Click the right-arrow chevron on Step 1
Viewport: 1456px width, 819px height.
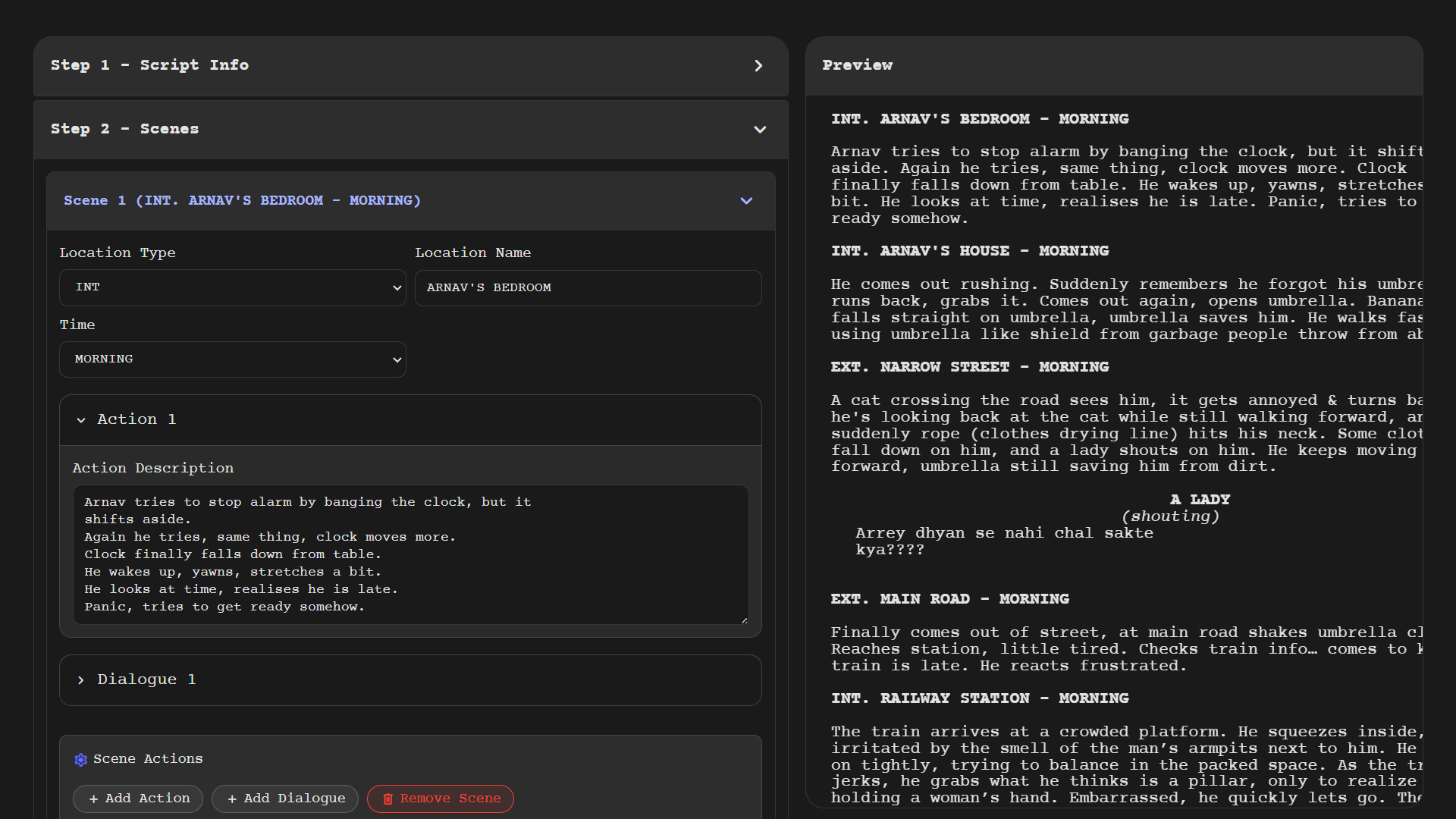[x=759, y=66]
